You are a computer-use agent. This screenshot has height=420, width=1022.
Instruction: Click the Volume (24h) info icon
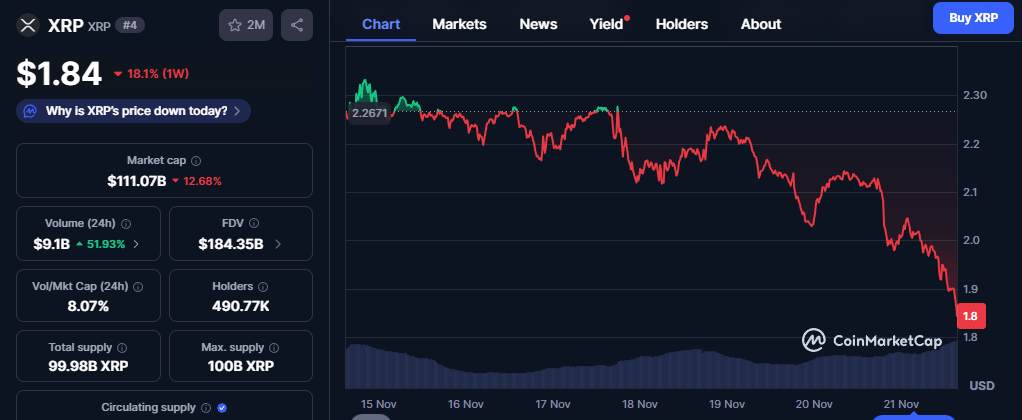[x=126, y=224]
